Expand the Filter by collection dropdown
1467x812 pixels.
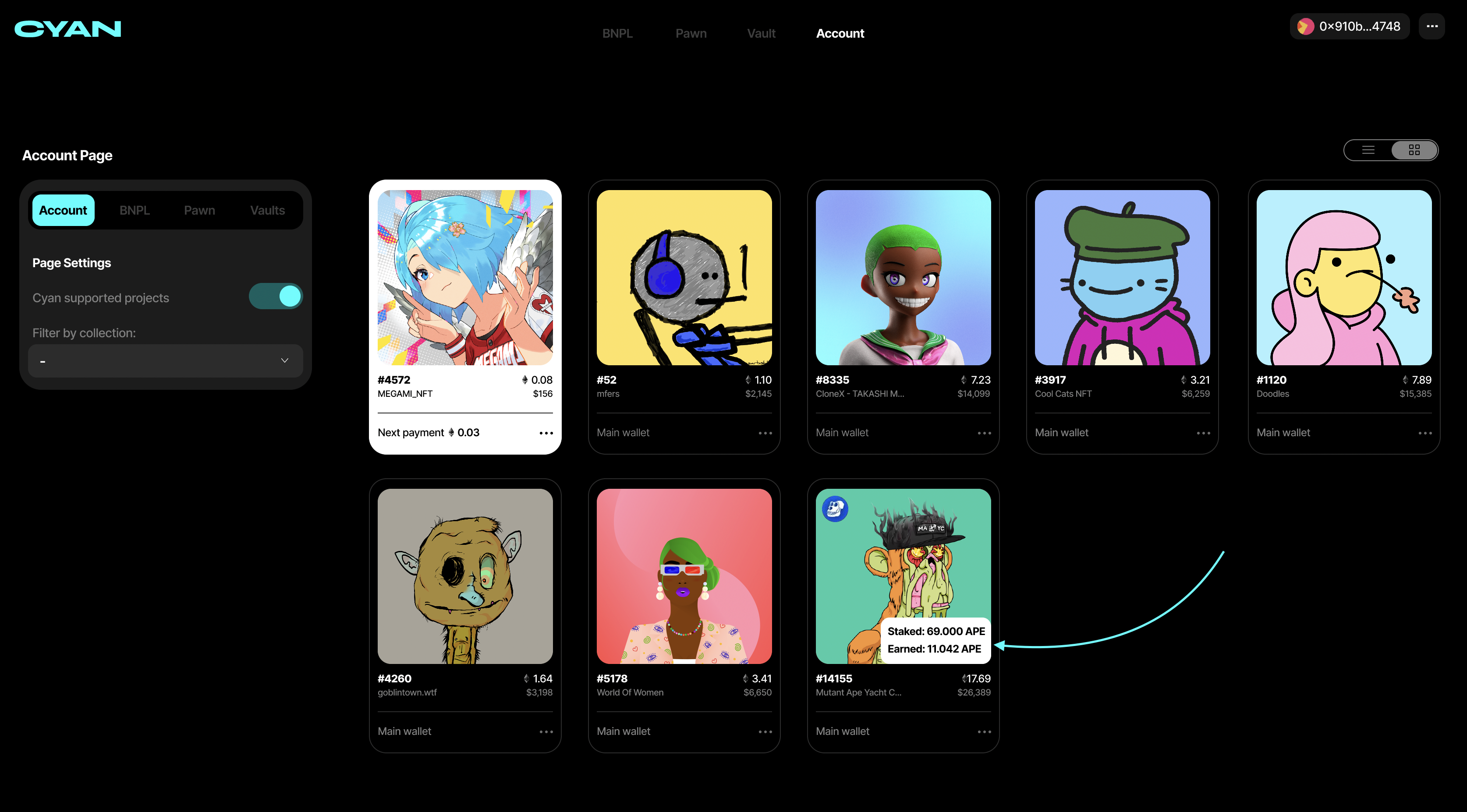click(165, 360)
